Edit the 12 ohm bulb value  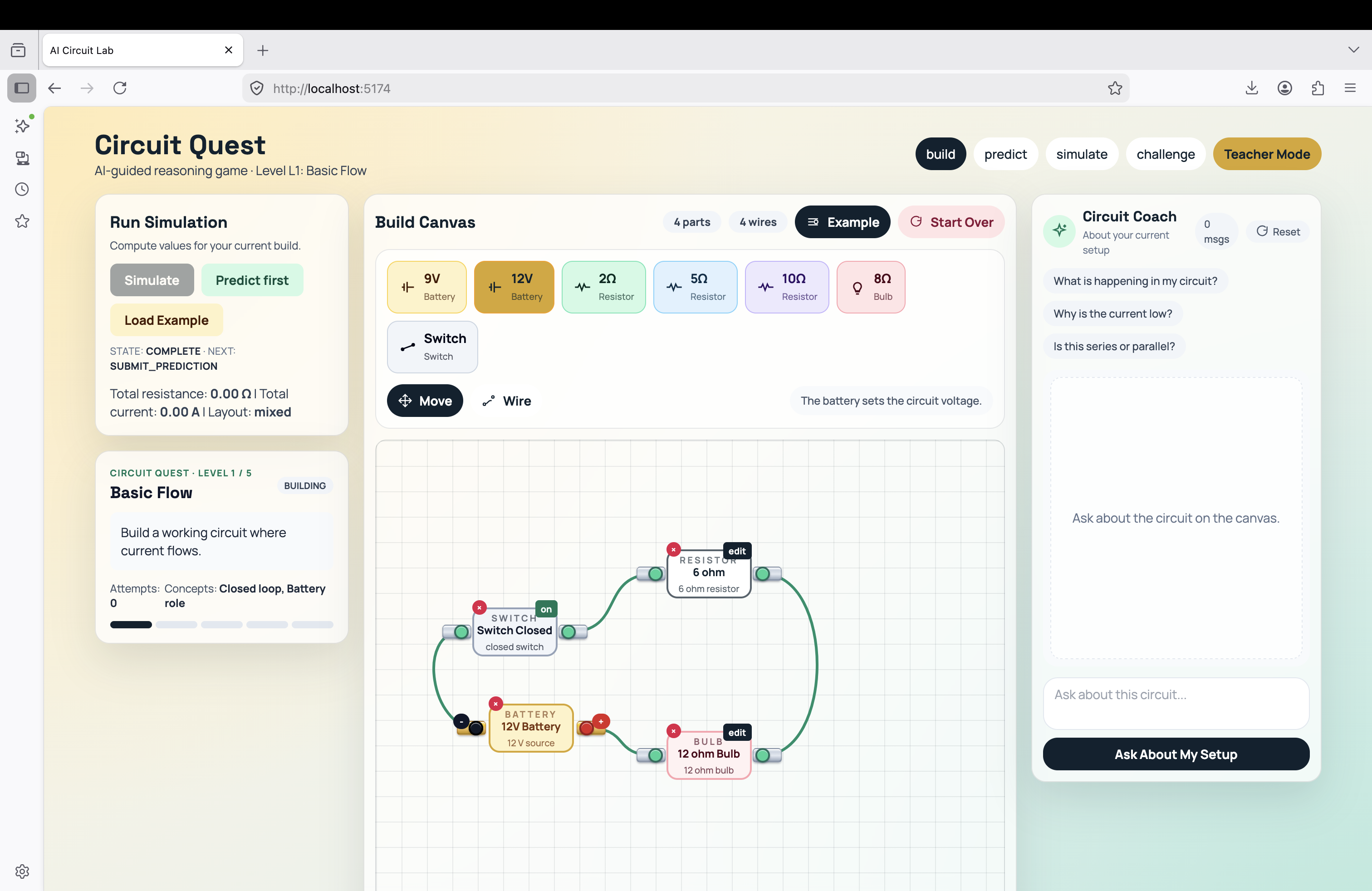[737, 733]
